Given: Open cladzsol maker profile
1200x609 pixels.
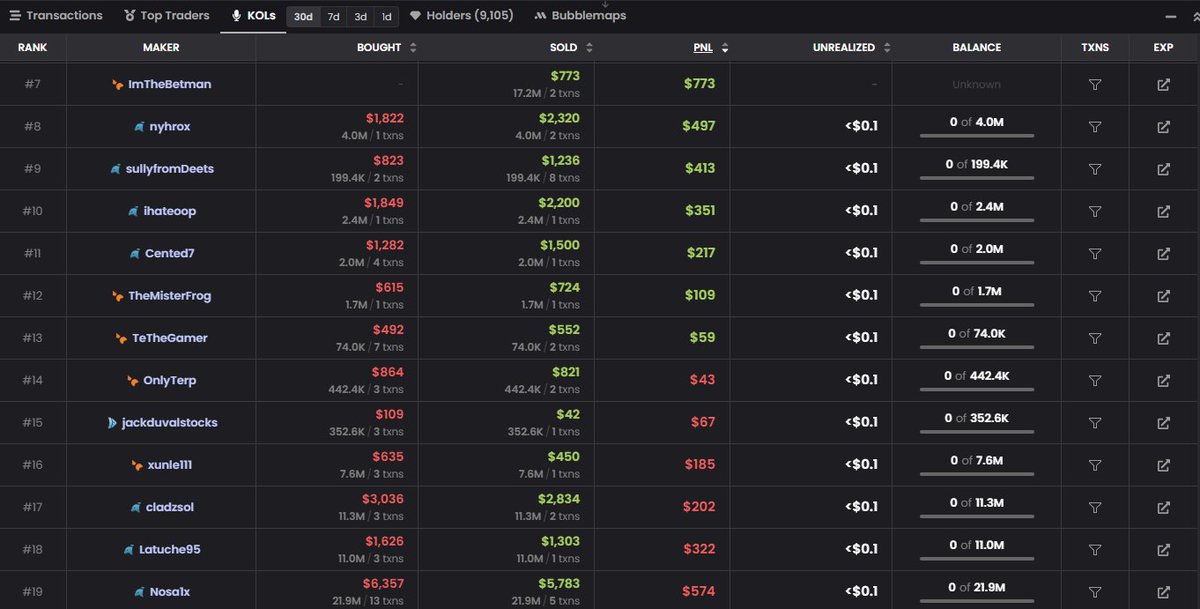Looking at the screenshot, I should (x=161, y=507).
